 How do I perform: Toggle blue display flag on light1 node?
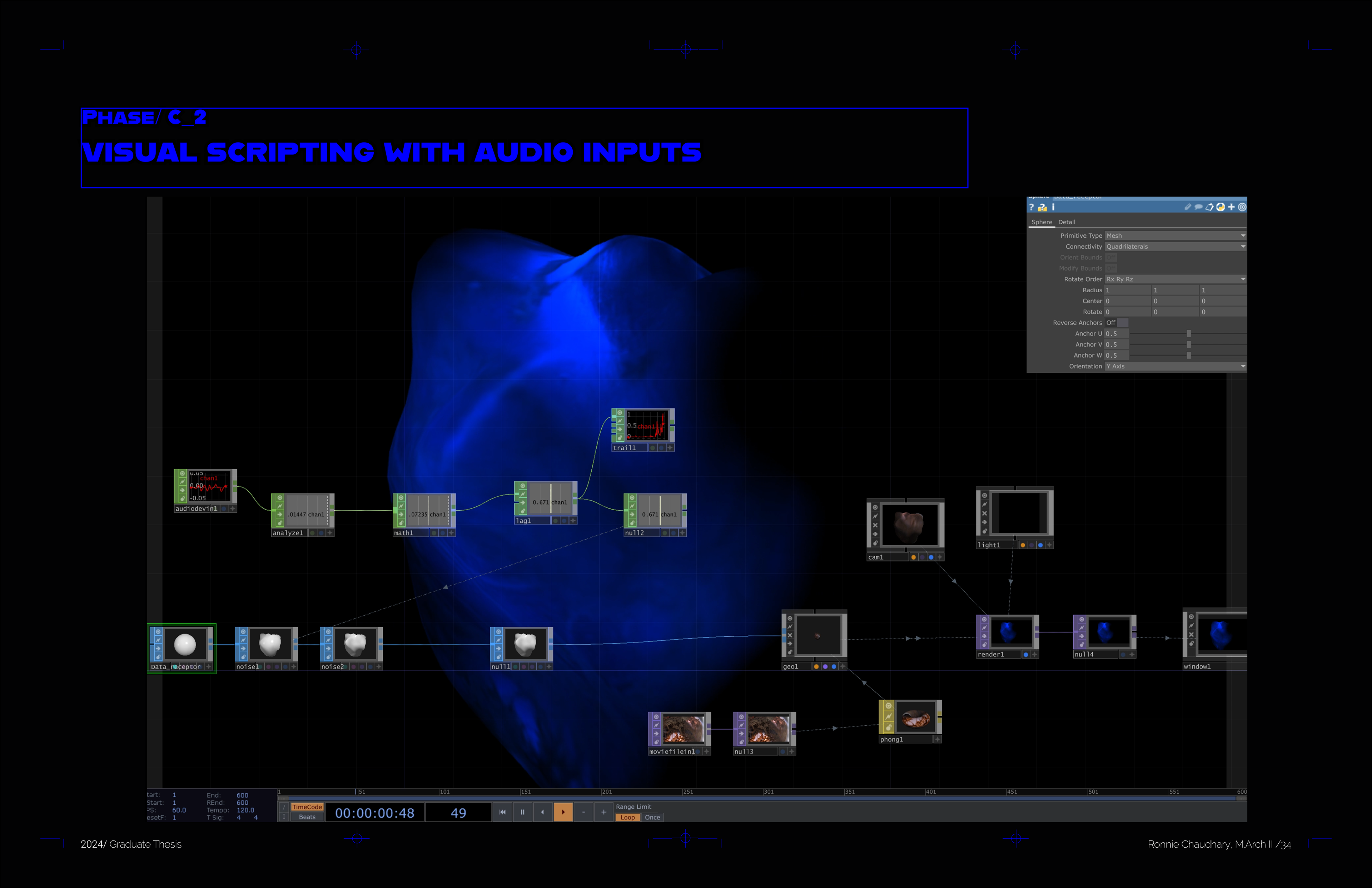[x=1040, y=545]
